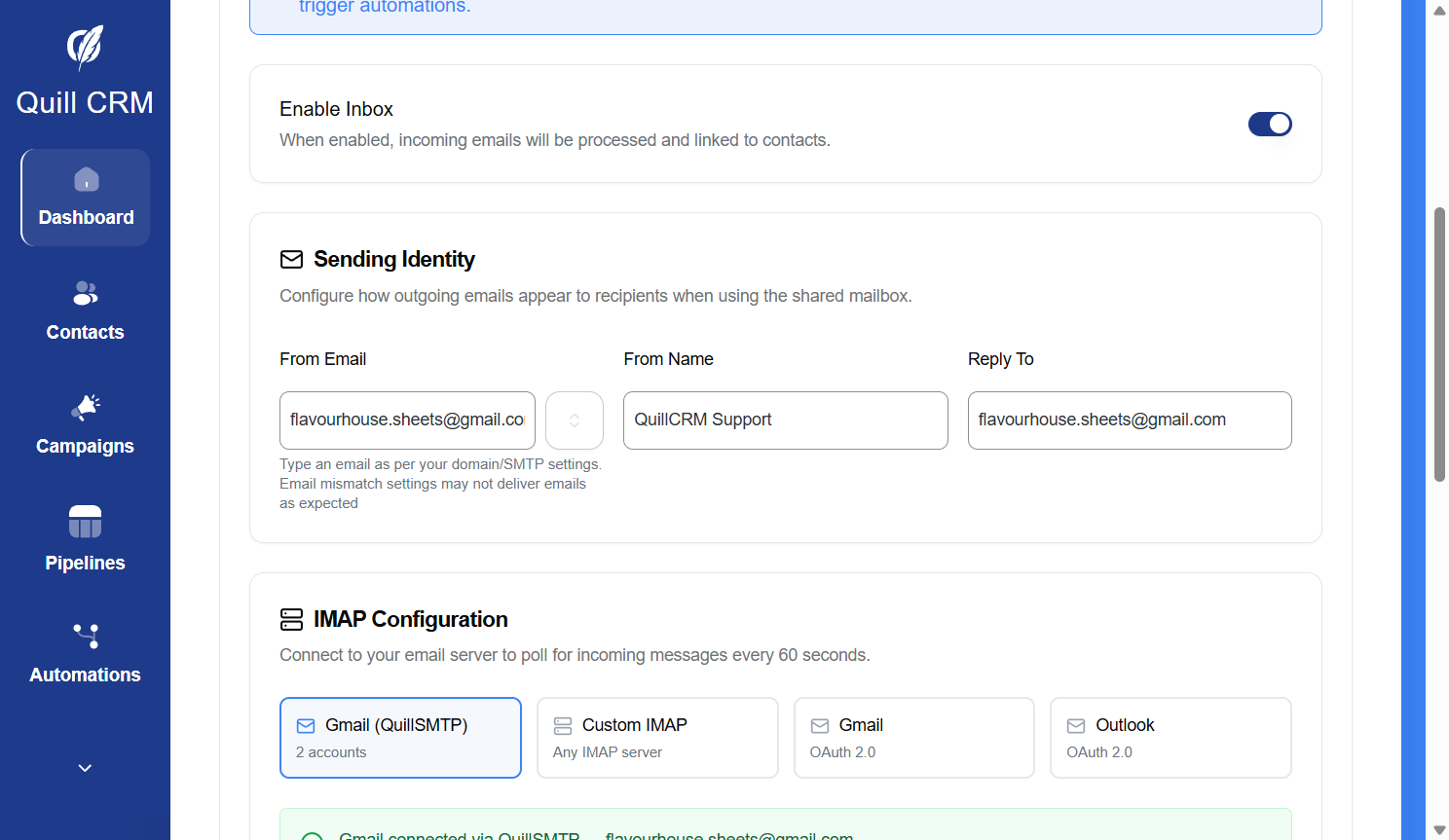Click the Campaigns megaphone icon
1449x840 pixels.
[x=85, y=408]
